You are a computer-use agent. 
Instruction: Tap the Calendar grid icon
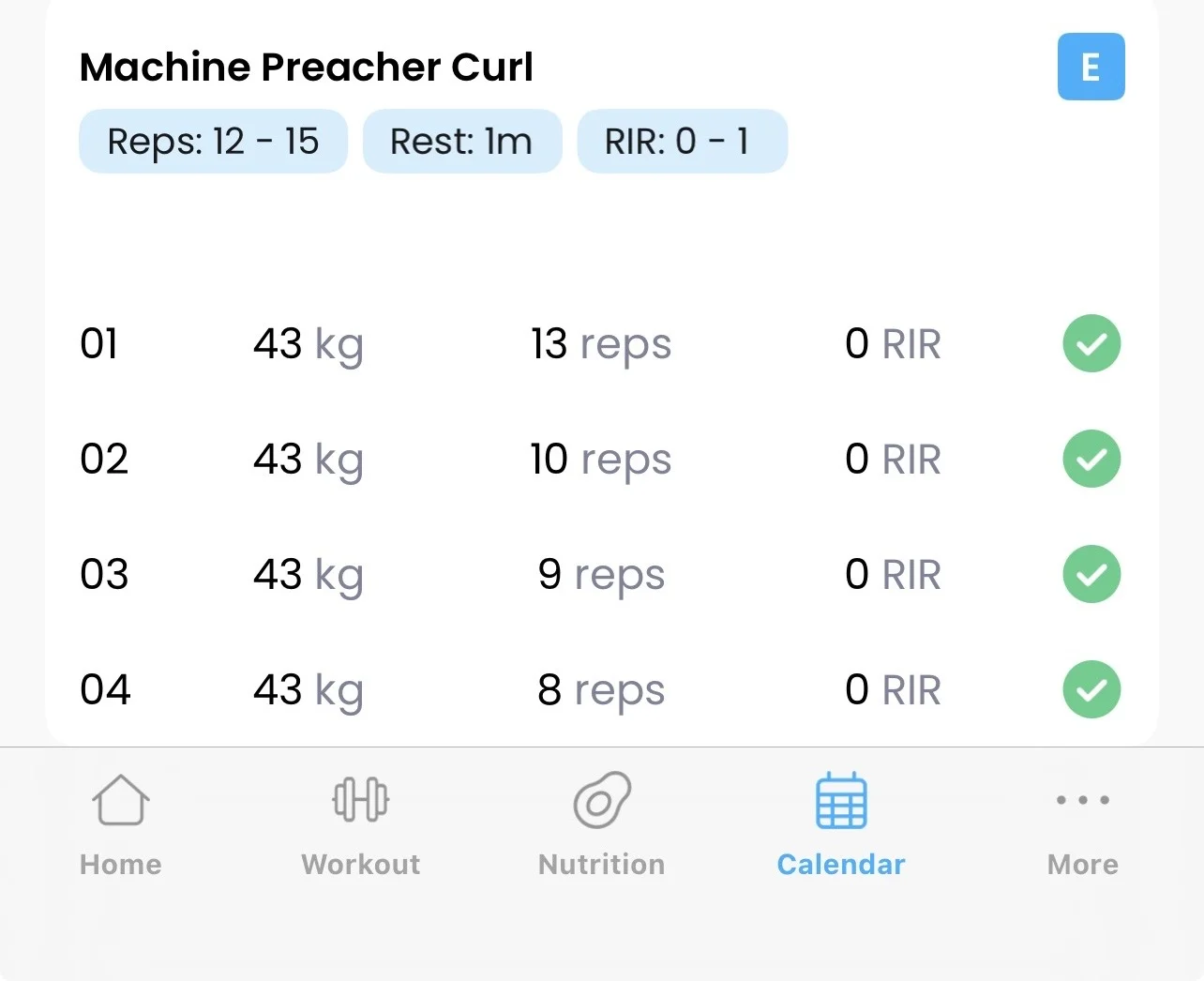click(x=841, y=801)
